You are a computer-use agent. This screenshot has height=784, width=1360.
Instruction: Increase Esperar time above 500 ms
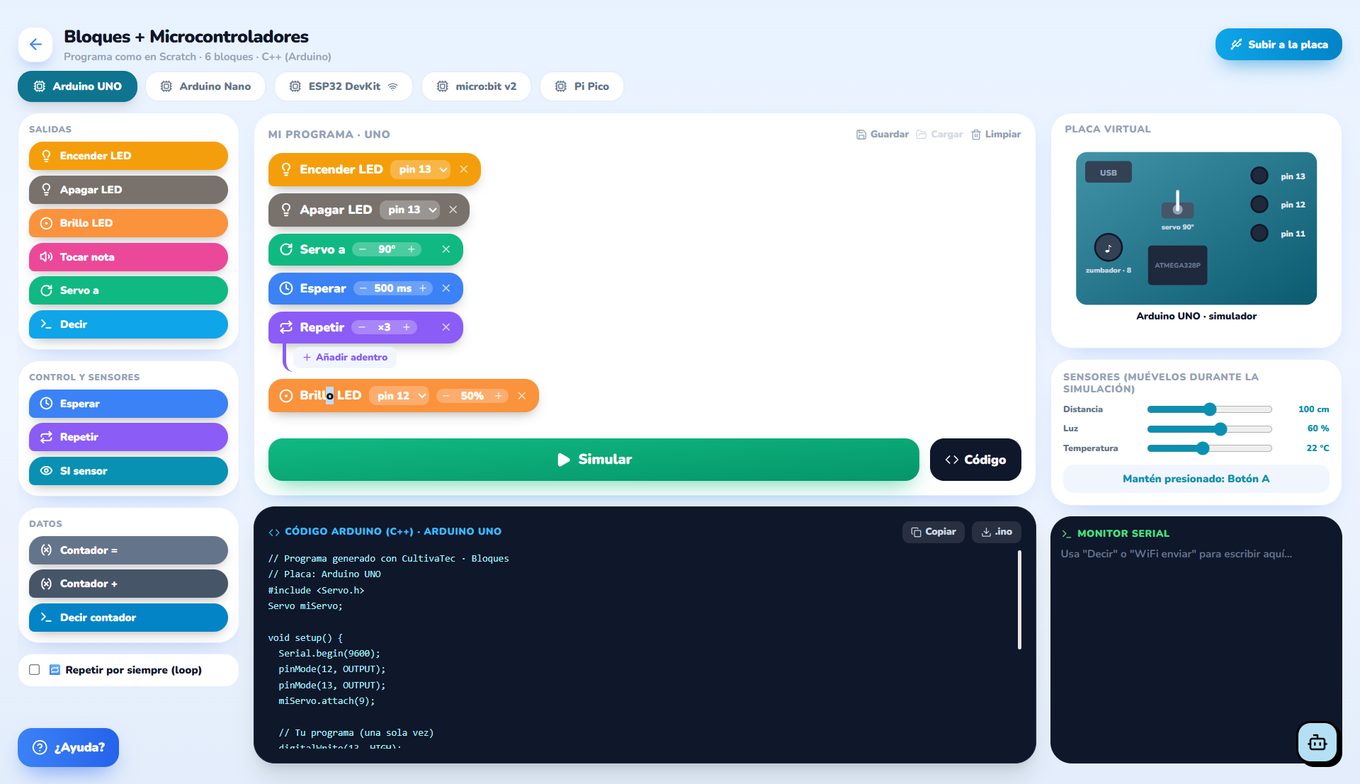click(x=423, y=288)
